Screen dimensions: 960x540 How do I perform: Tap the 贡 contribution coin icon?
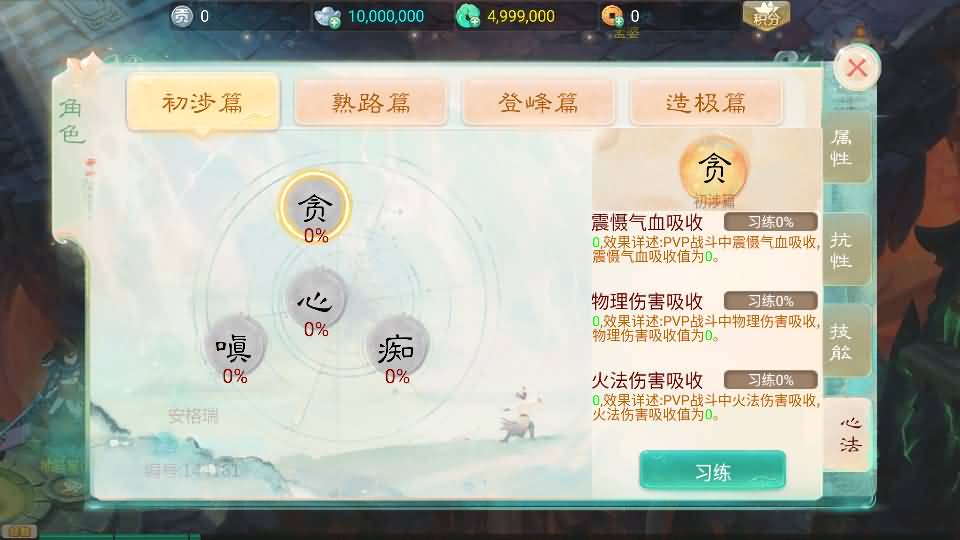tap(182, 16)
